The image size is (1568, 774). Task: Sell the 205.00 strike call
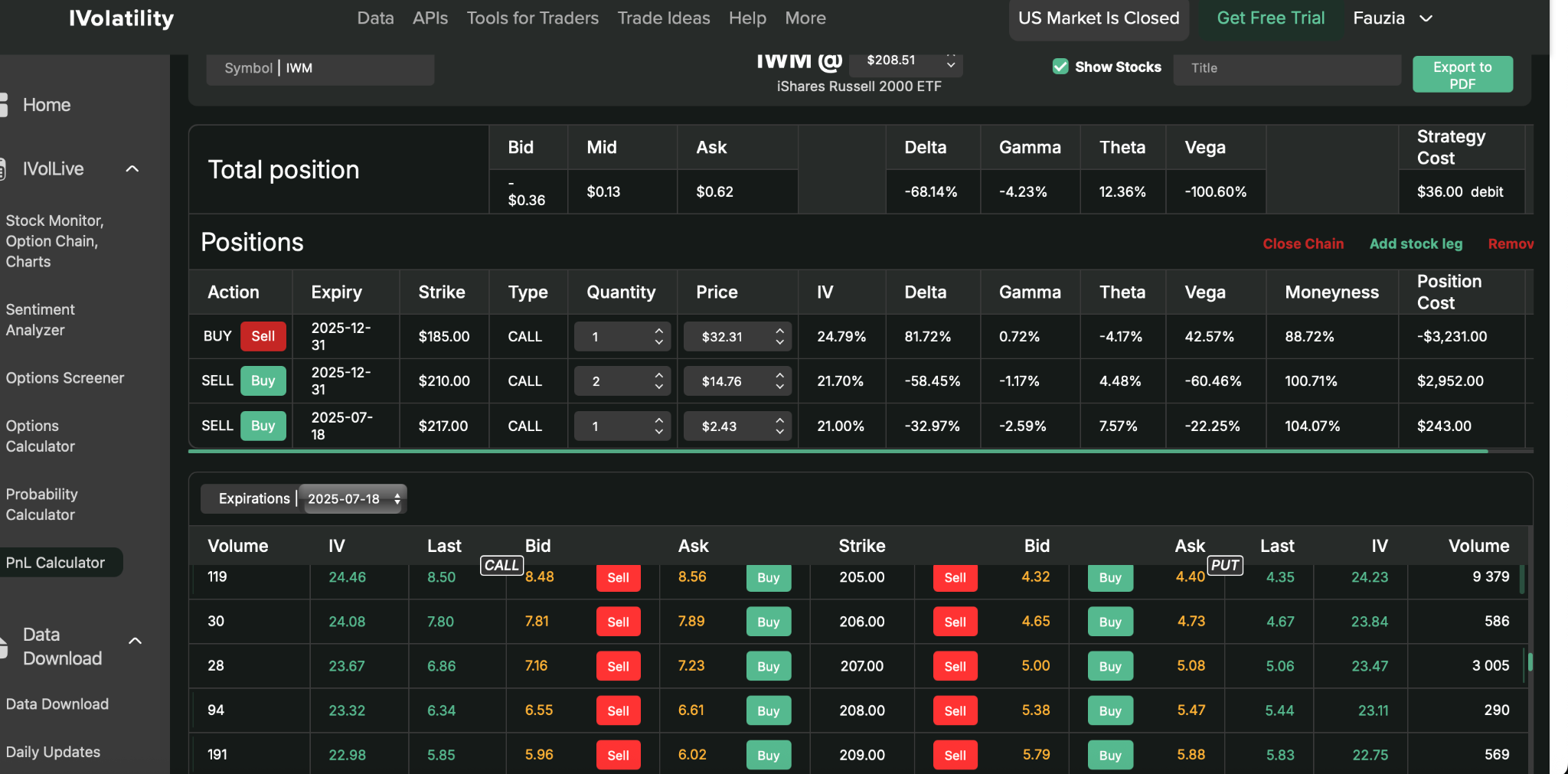click(618, 578)
